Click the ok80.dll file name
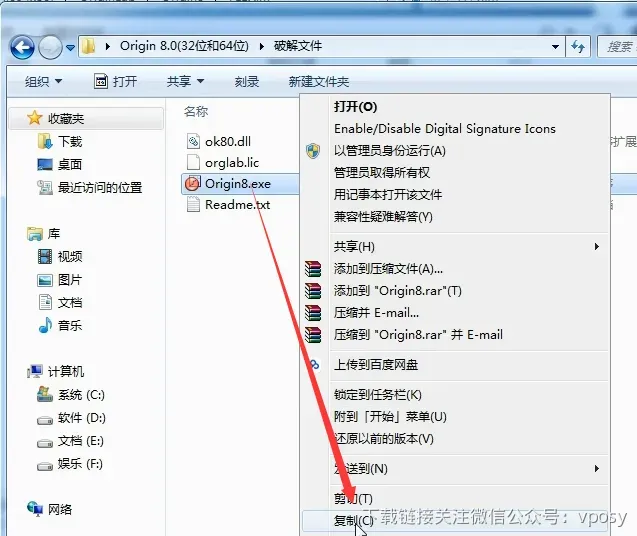 [x=228, y=141]
